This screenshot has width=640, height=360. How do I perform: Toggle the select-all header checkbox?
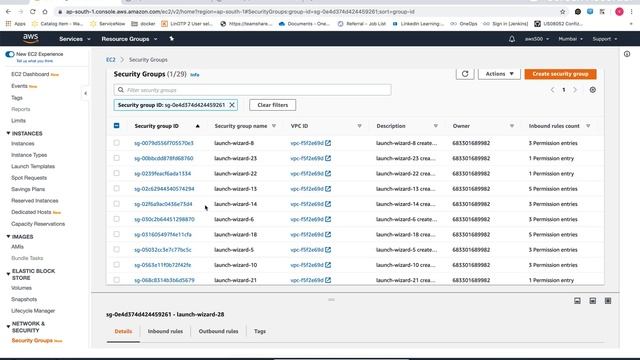[117, 126]
